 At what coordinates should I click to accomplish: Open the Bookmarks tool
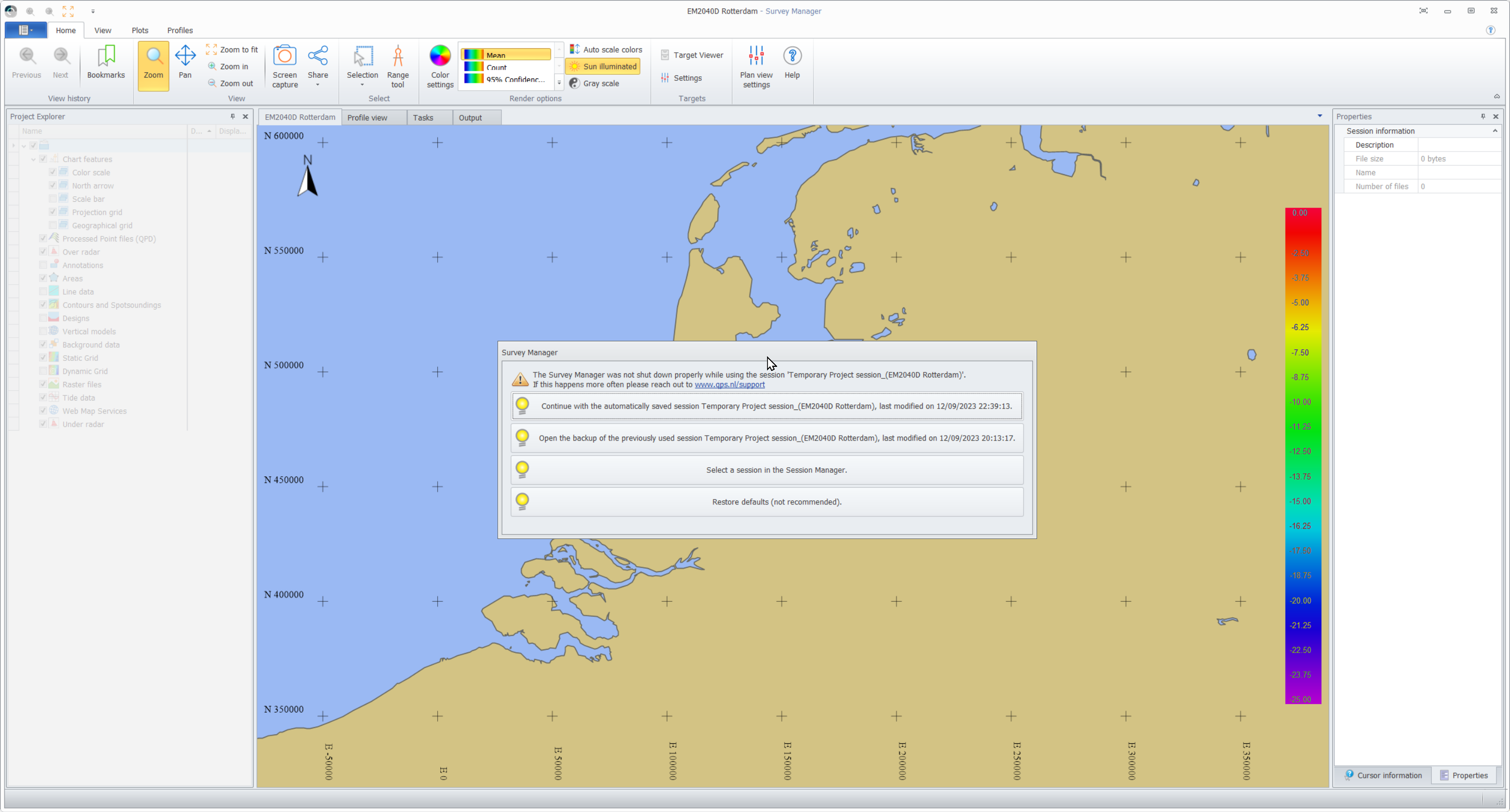[x=105, y=62]
